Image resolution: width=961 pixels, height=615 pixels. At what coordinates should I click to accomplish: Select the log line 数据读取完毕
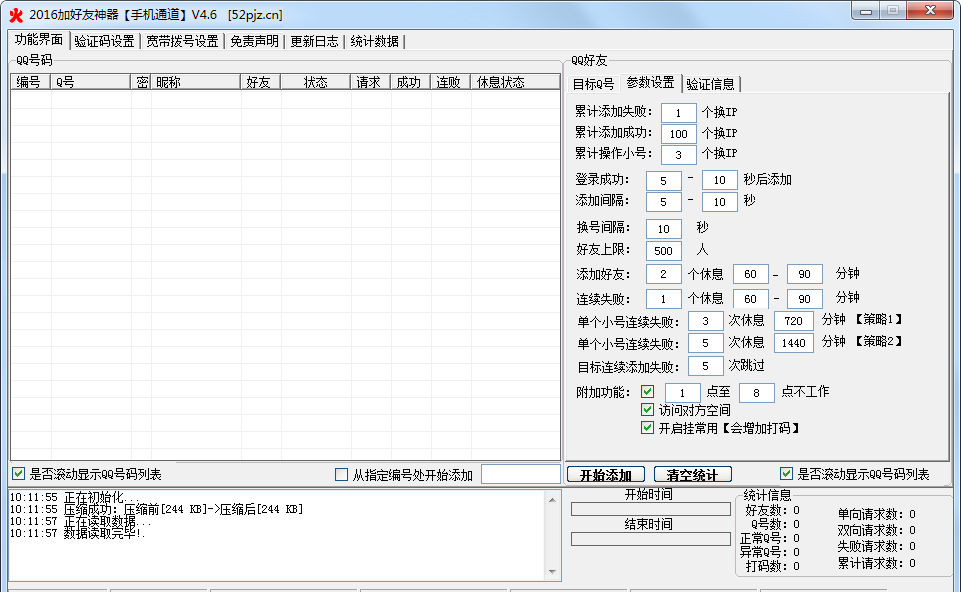tap(77, 533)
